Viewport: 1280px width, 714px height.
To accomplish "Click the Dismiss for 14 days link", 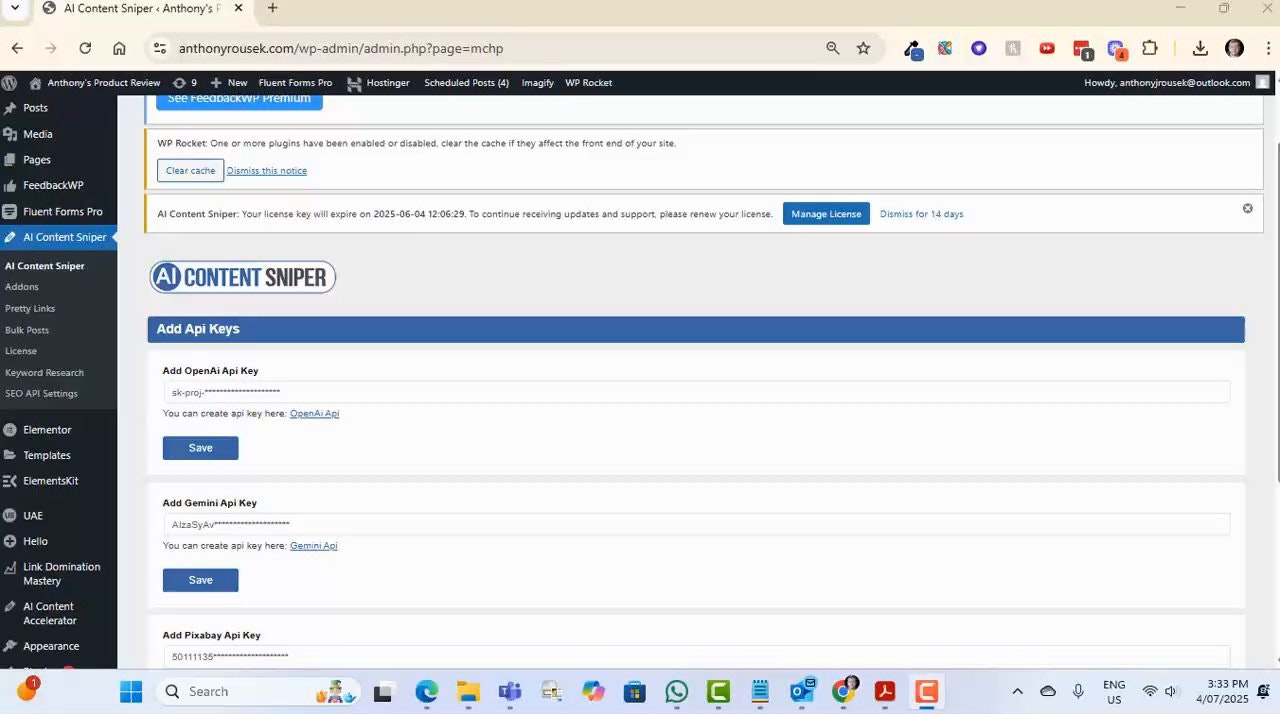I will pyautogui.click(x=921, y=214).
